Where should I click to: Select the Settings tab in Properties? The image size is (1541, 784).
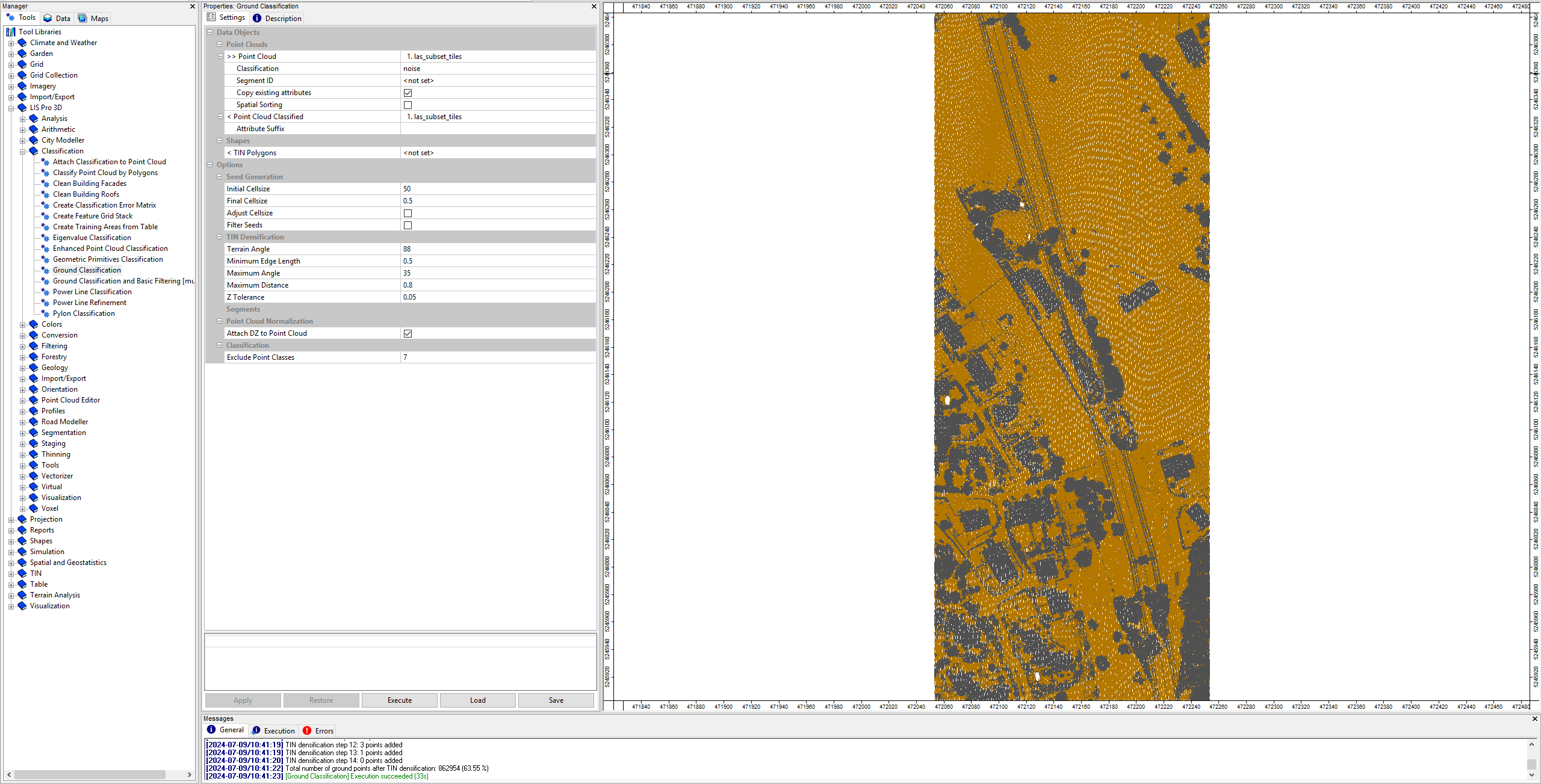pos(226,17)
